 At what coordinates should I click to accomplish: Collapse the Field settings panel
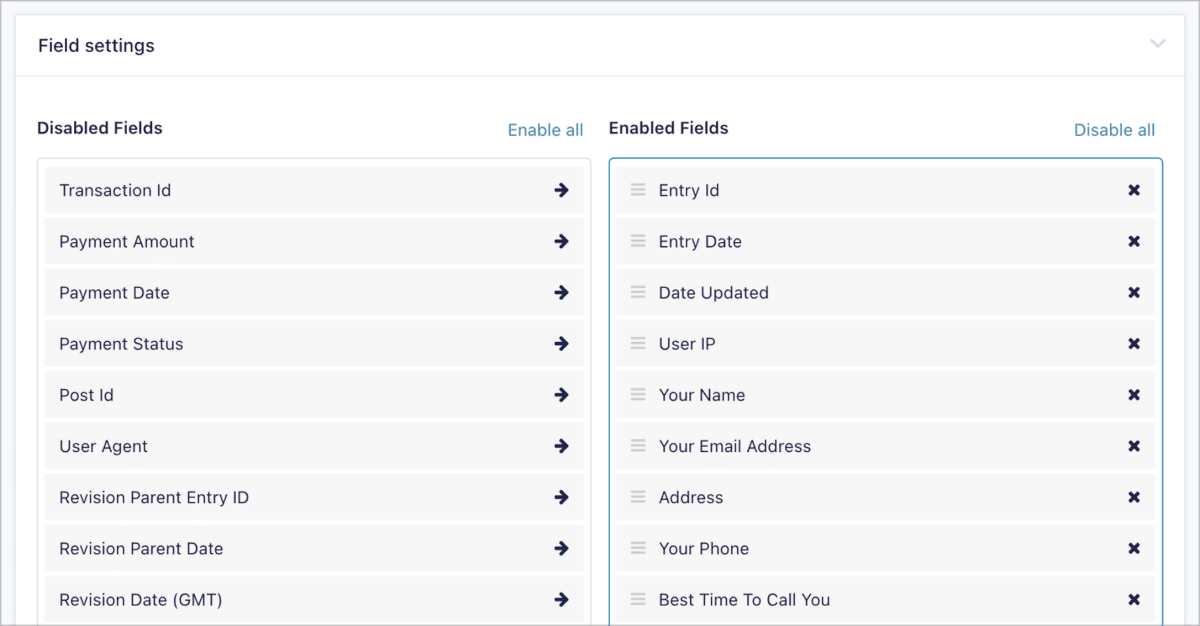[x=1158, y=44]
